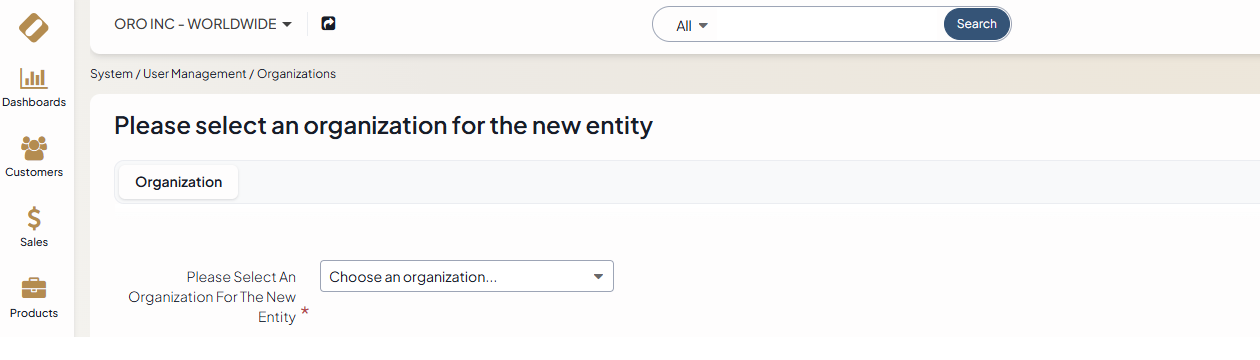Screen dimensions: 1260x360
Task: Open the Customers people icon
Action: click(x=34, y=148)
